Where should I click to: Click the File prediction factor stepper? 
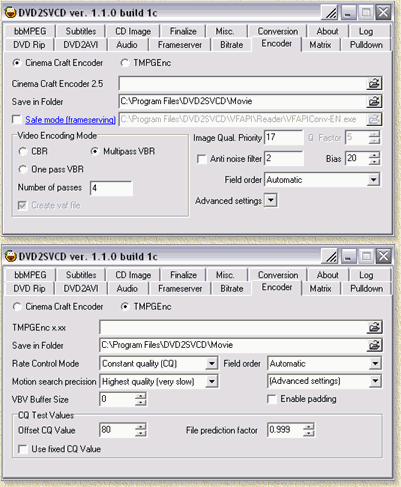click(x=309, y=430)
